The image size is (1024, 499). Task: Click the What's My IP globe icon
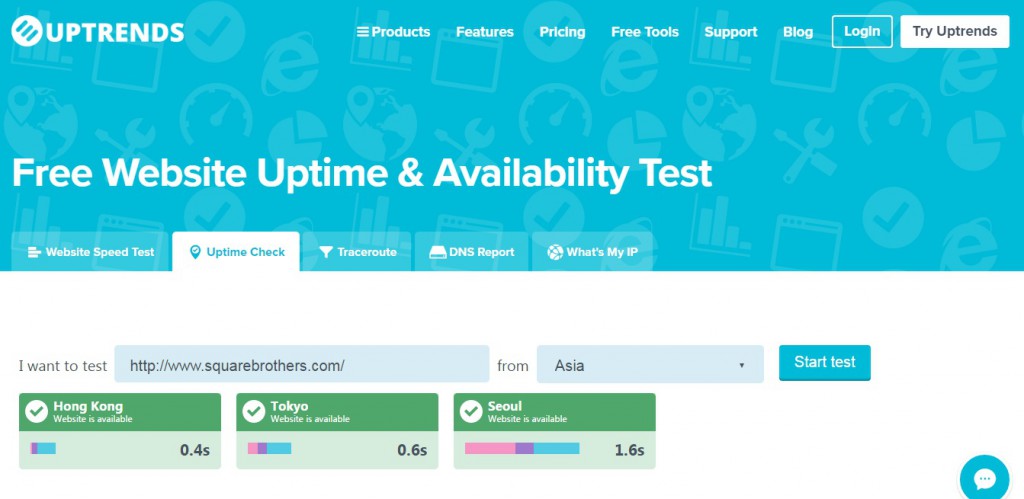click(x=555, y=252)
